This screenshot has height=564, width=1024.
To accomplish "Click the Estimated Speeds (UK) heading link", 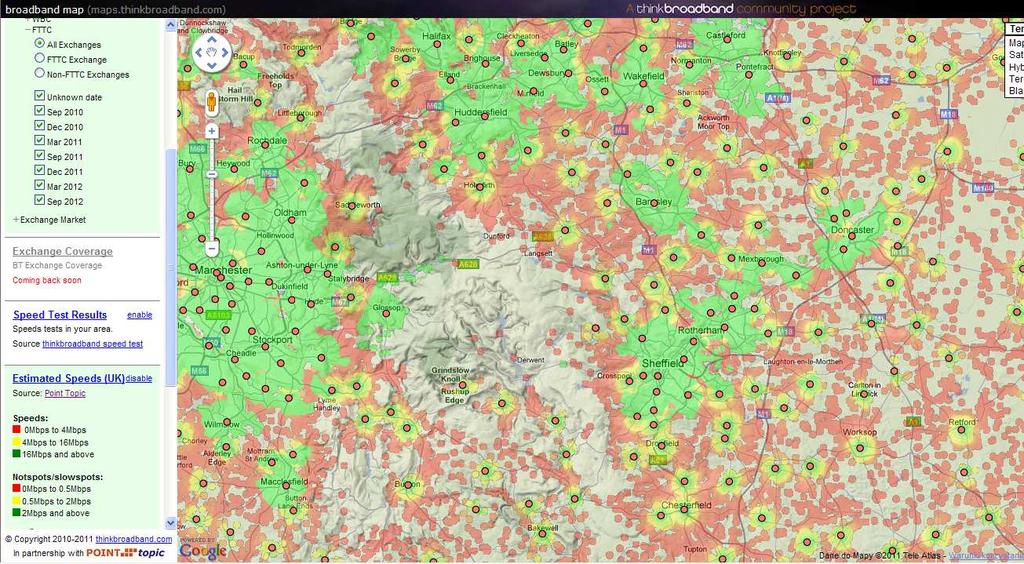I will click(69, 378).
